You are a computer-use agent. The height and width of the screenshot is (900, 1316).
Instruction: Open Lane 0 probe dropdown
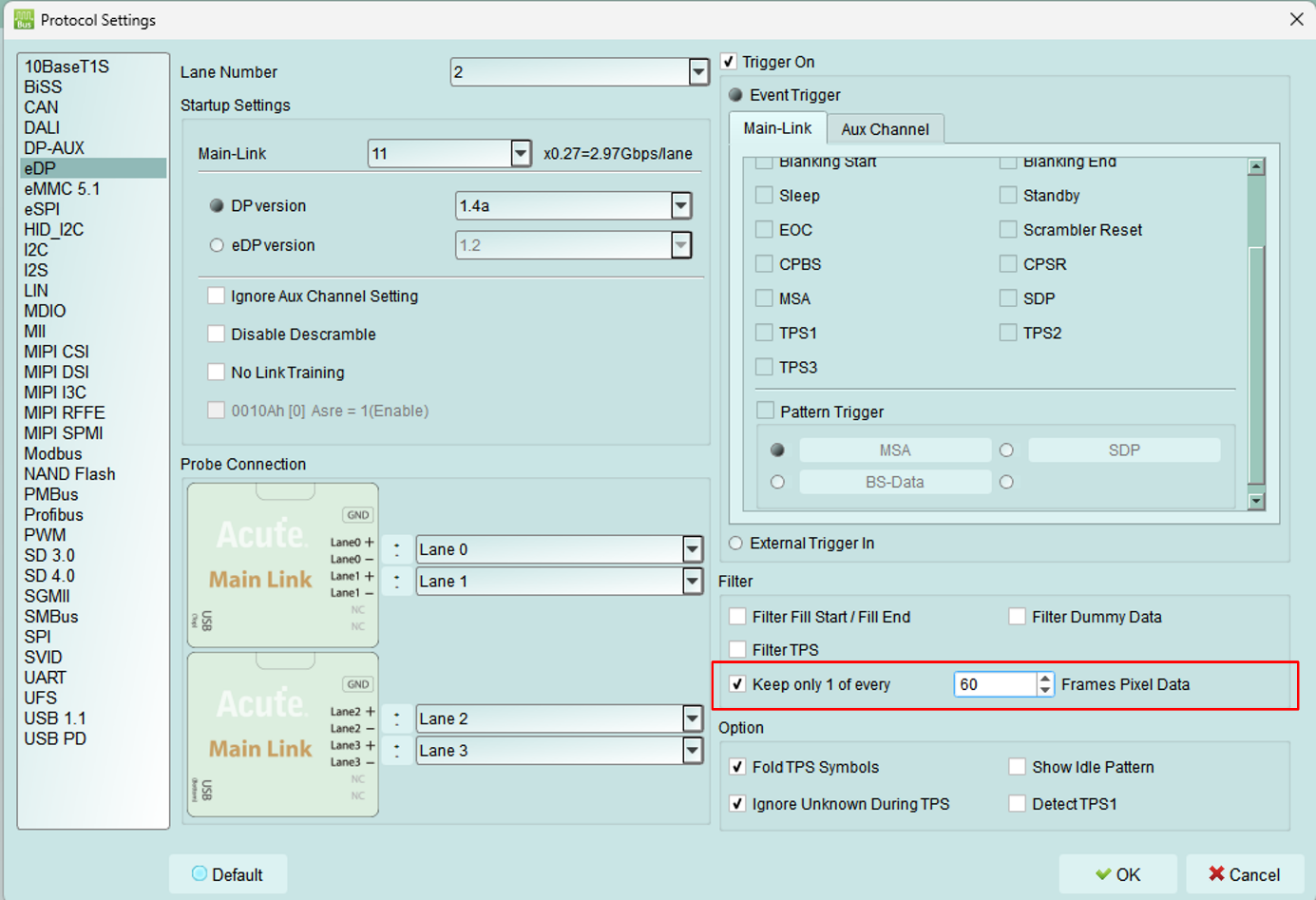693,549
